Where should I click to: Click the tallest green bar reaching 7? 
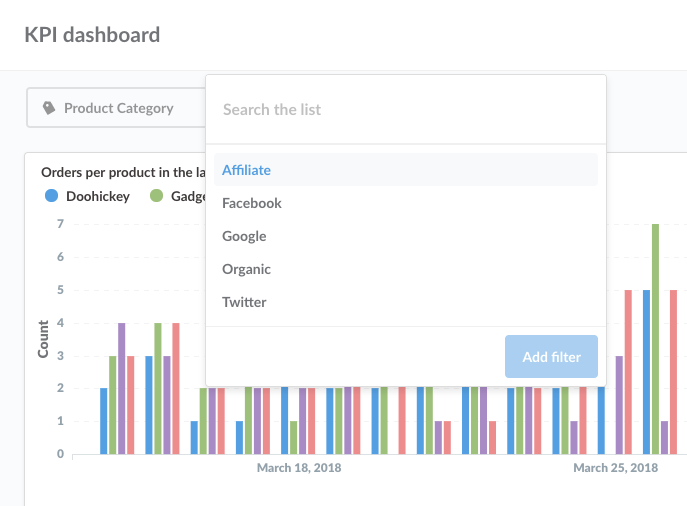(655, 338)
